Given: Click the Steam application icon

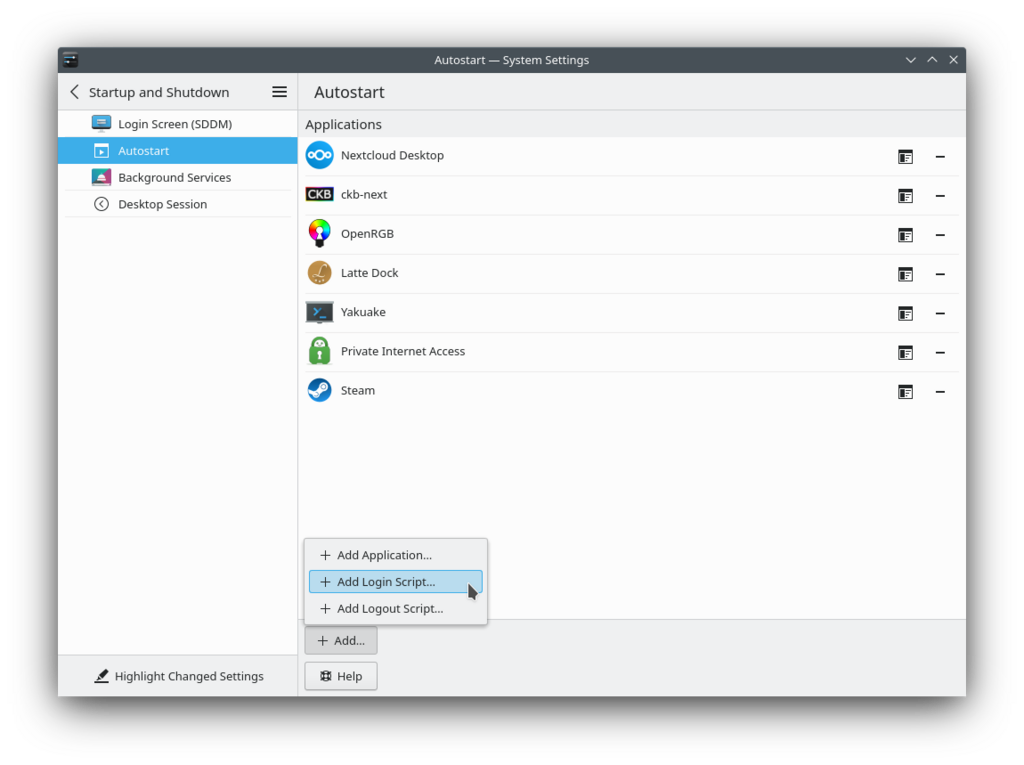Looking at the screenshot, I should point(319,391).
